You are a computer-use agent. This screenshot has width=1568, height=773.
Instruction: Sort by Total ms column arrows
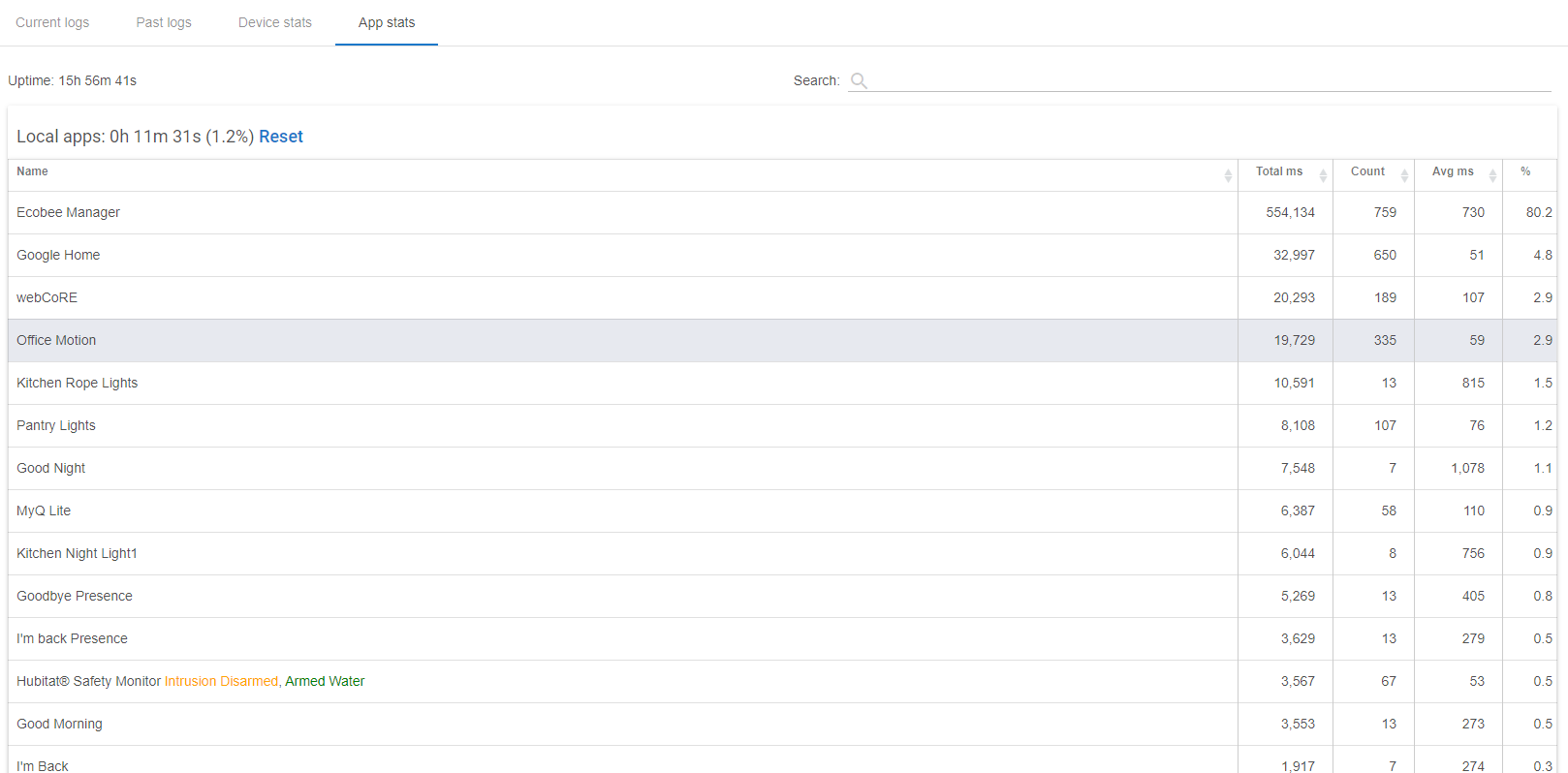point(1323,175)
